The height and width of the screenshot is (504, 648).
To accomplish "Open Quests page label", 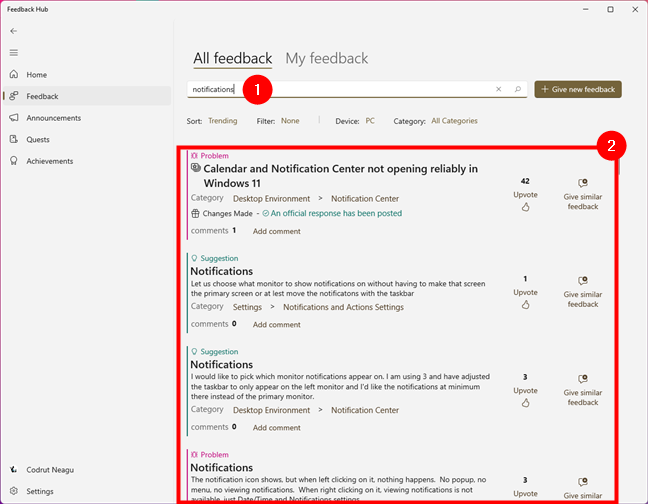I will click(x=38, y=140).
